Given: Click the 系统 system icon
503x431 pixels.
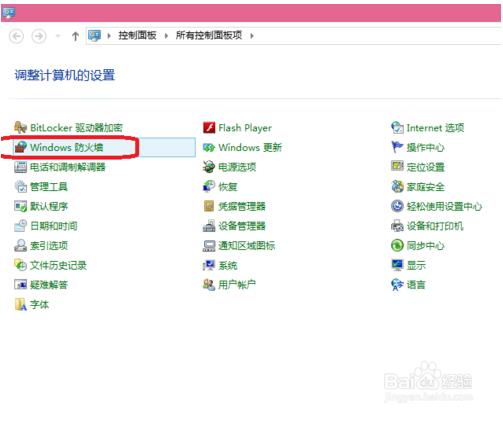Looking at the screenshot, I should (209, 265).
